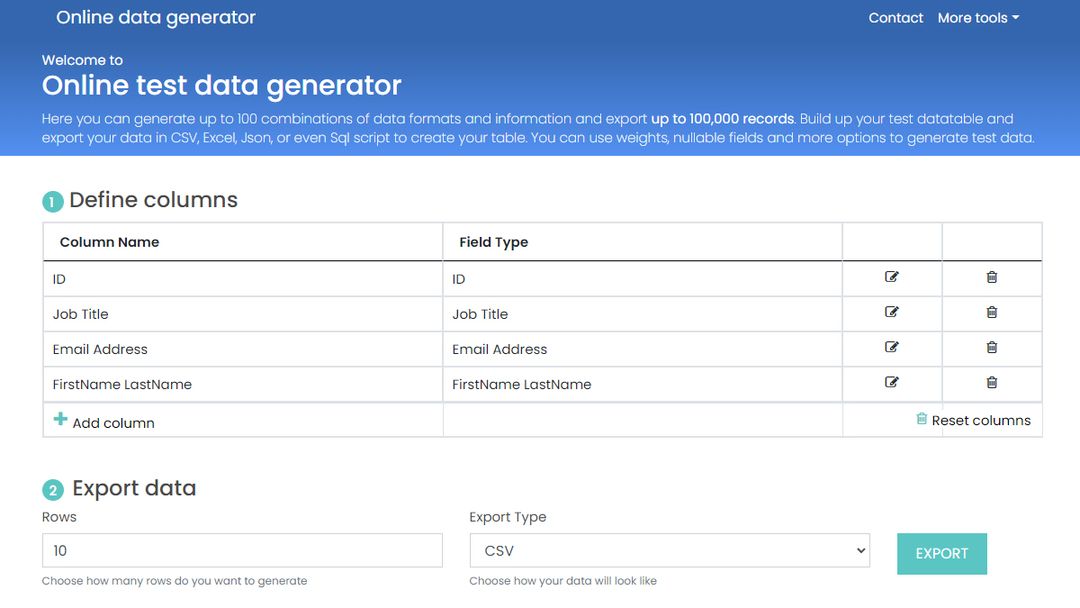Click the Rows input field

coord(241,549)
